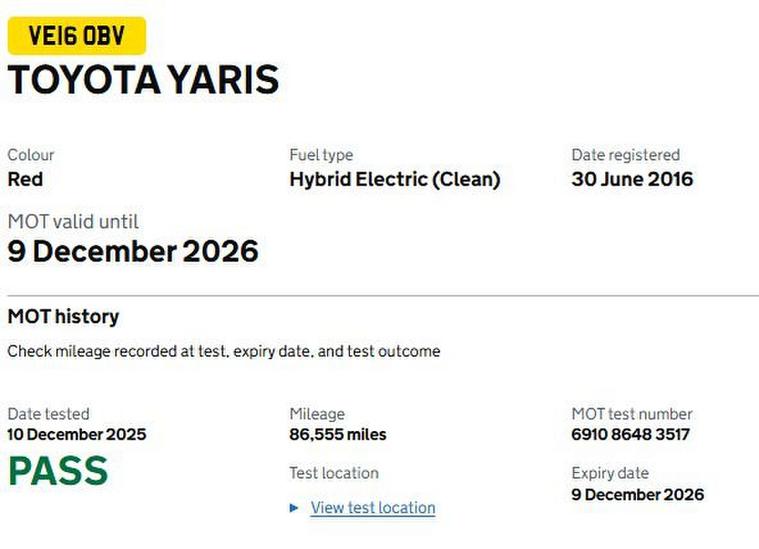Click MOT test number 6910 8648 3517
Image resolution: width=759 pixels, height=549 pixels.
tap(630, 435)
